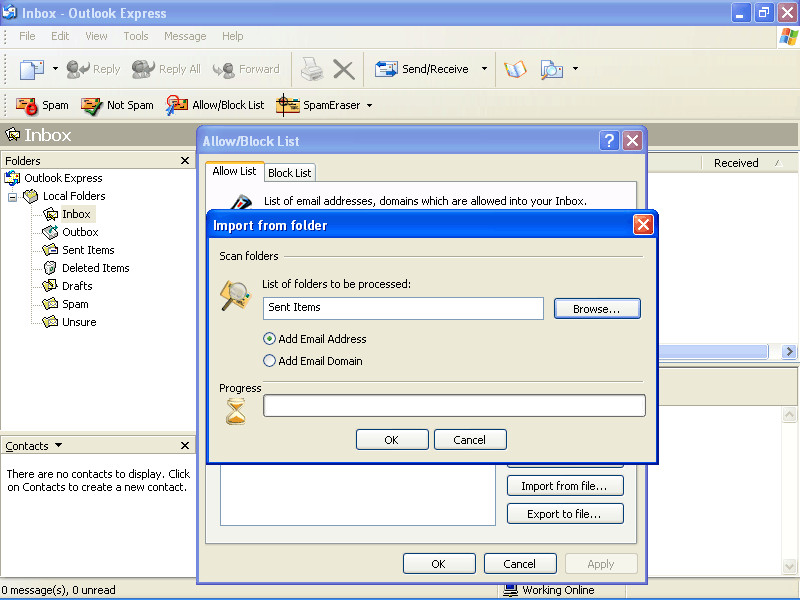Image resolution: width=800 pixels, height=600 pixels.
Task: Open the Send/Receive dropdown arrow
Action: coord(484,68)
